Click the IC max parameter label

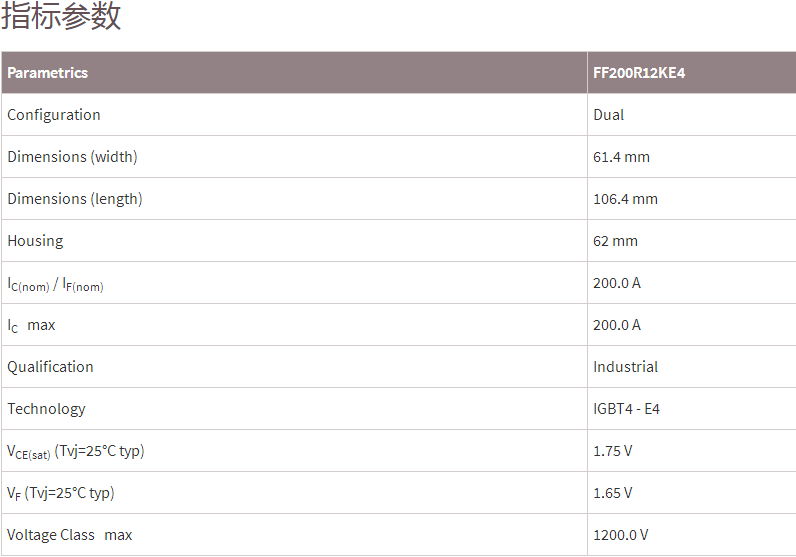(x=31, y=326)
